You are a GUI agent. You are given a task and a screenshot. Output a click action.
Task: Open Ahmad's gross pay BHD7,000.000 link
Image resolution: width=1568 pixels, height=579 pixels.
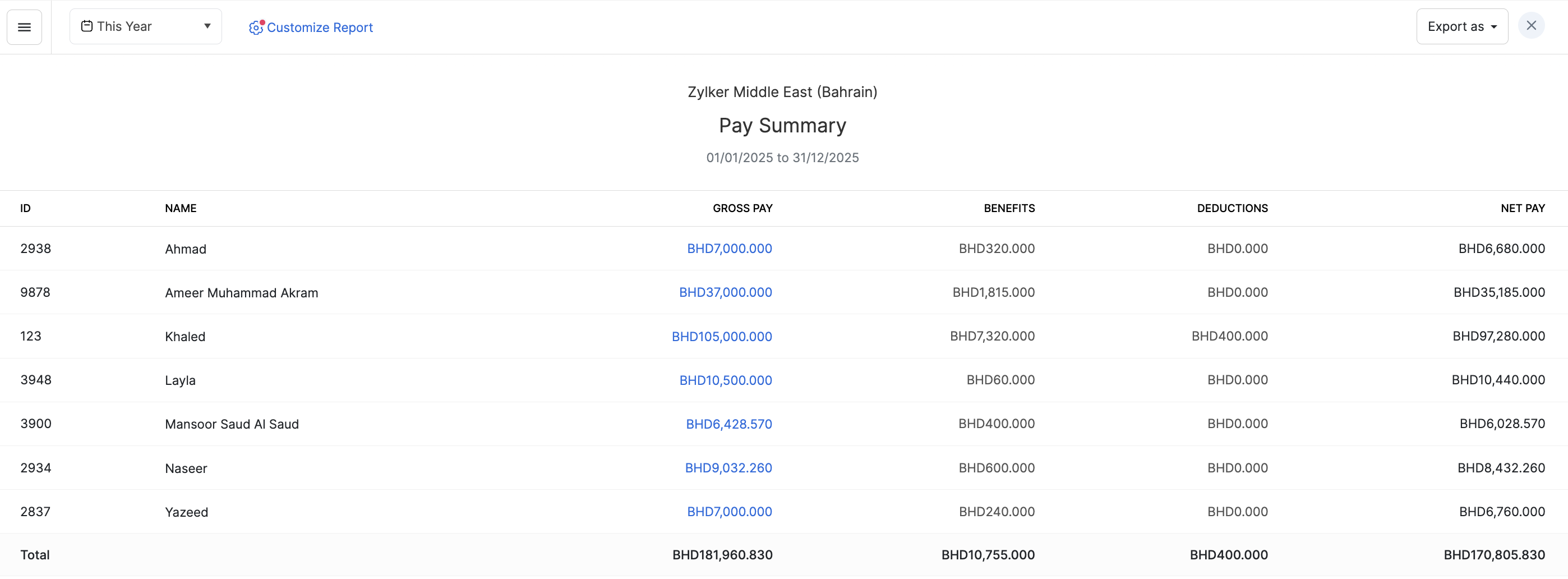[x=729, y=249]
